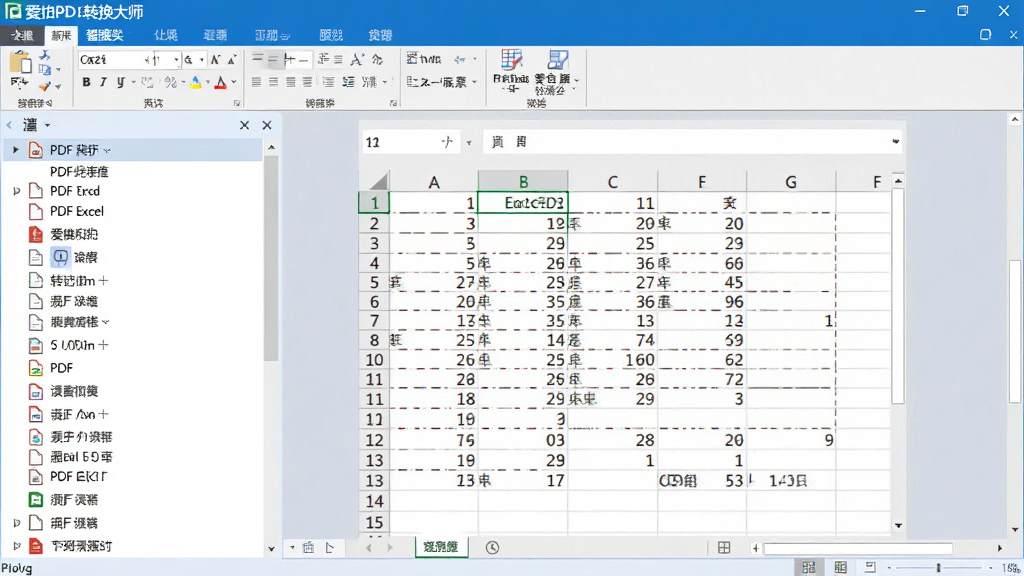Open the sixth ribbon tab
The height and width of the screenshot is (576, 1024).
click(272, 35)
